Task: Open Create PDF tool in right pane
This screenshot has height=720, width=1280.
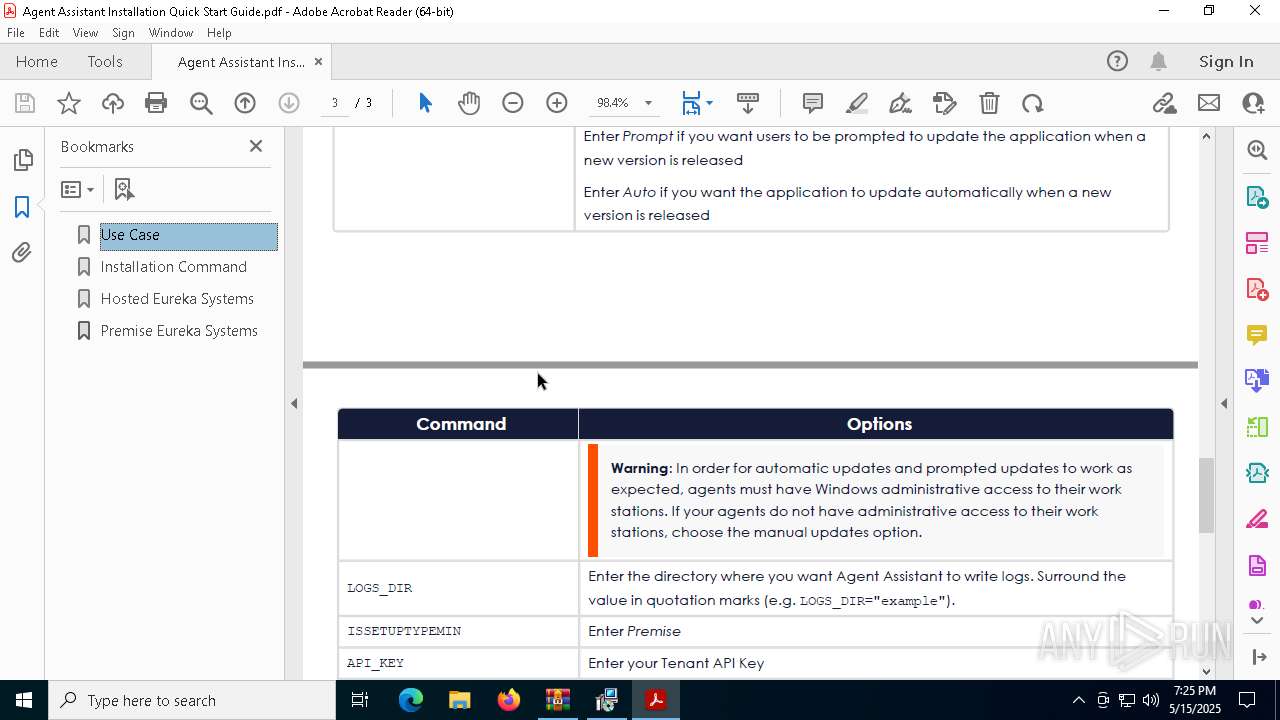Action: (1257, 289)
